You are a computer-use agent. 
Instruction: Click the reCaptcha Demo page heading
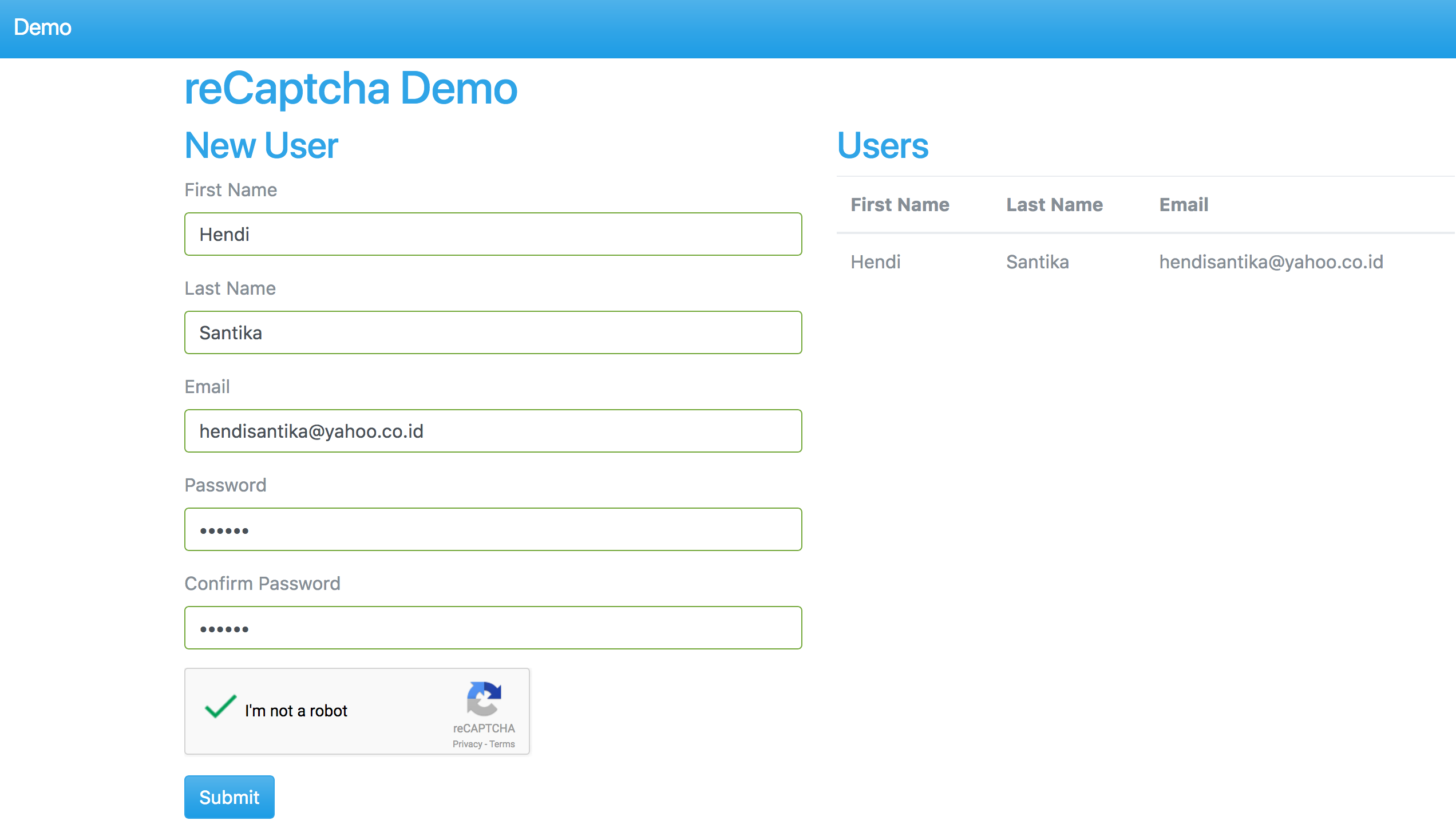[350, 88]
